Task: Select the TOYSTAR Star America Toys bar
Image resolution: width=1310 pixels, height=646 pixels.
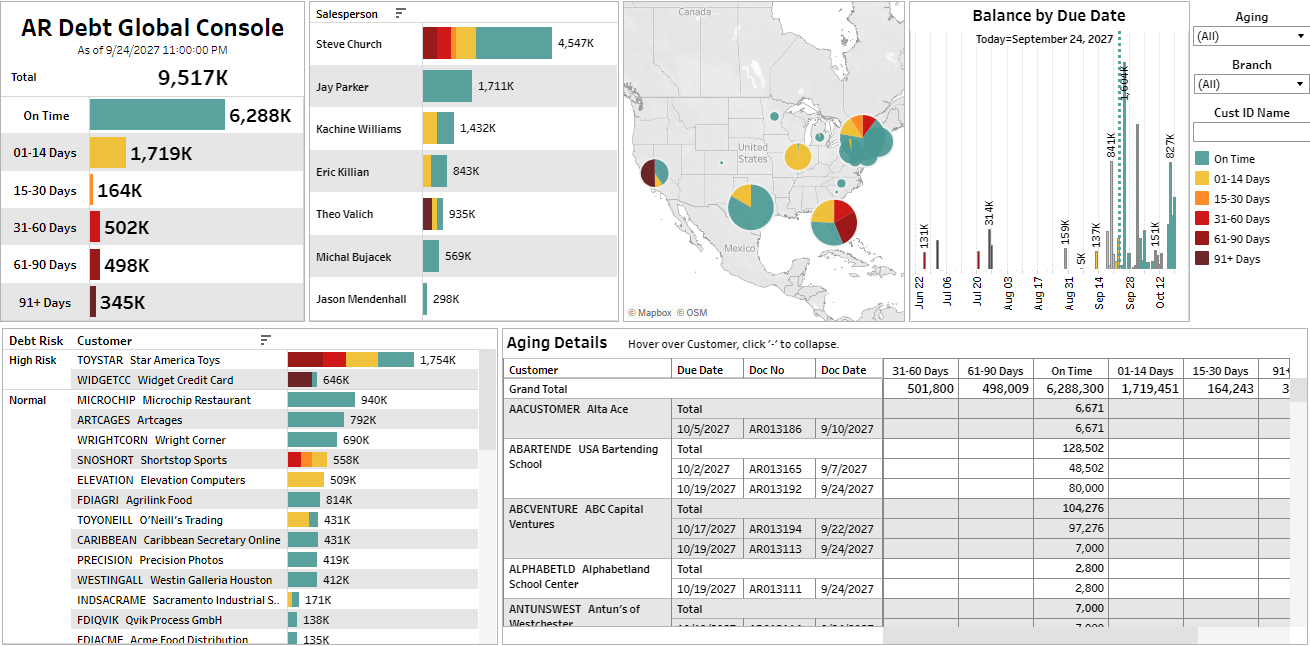Action: pos(350,359)
